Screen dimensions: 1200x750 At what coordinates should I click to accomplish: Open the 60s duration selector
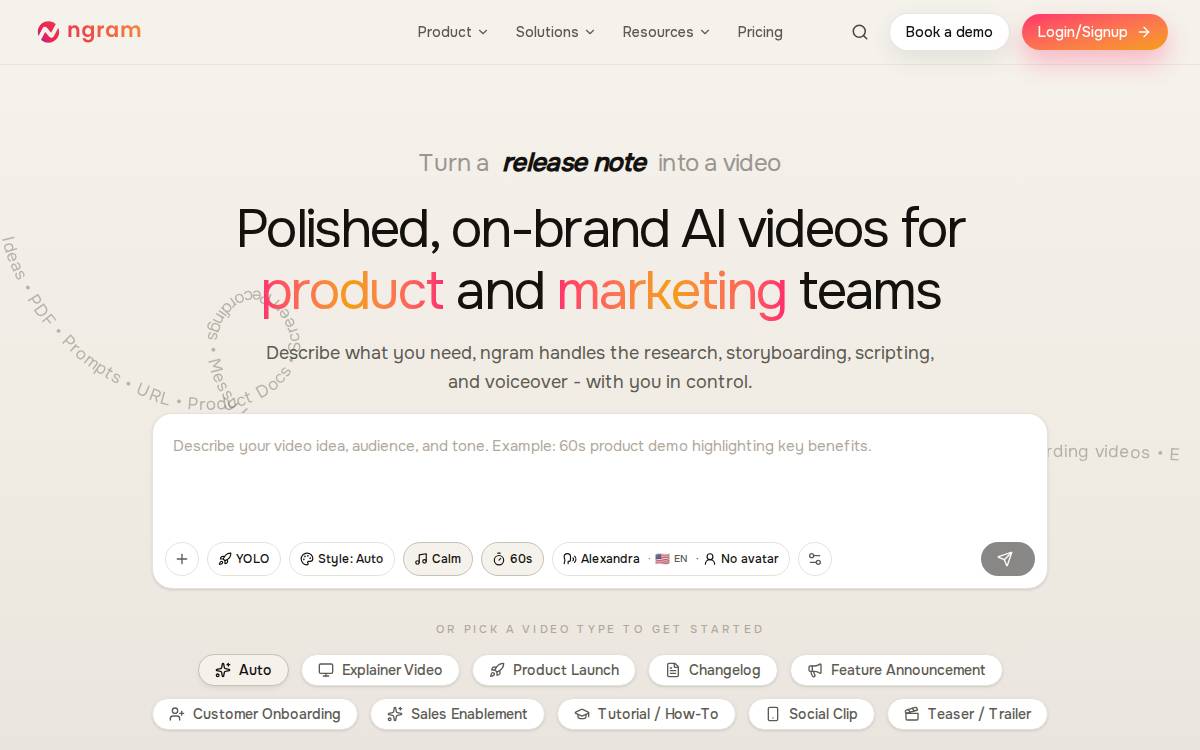pos(512,559)
